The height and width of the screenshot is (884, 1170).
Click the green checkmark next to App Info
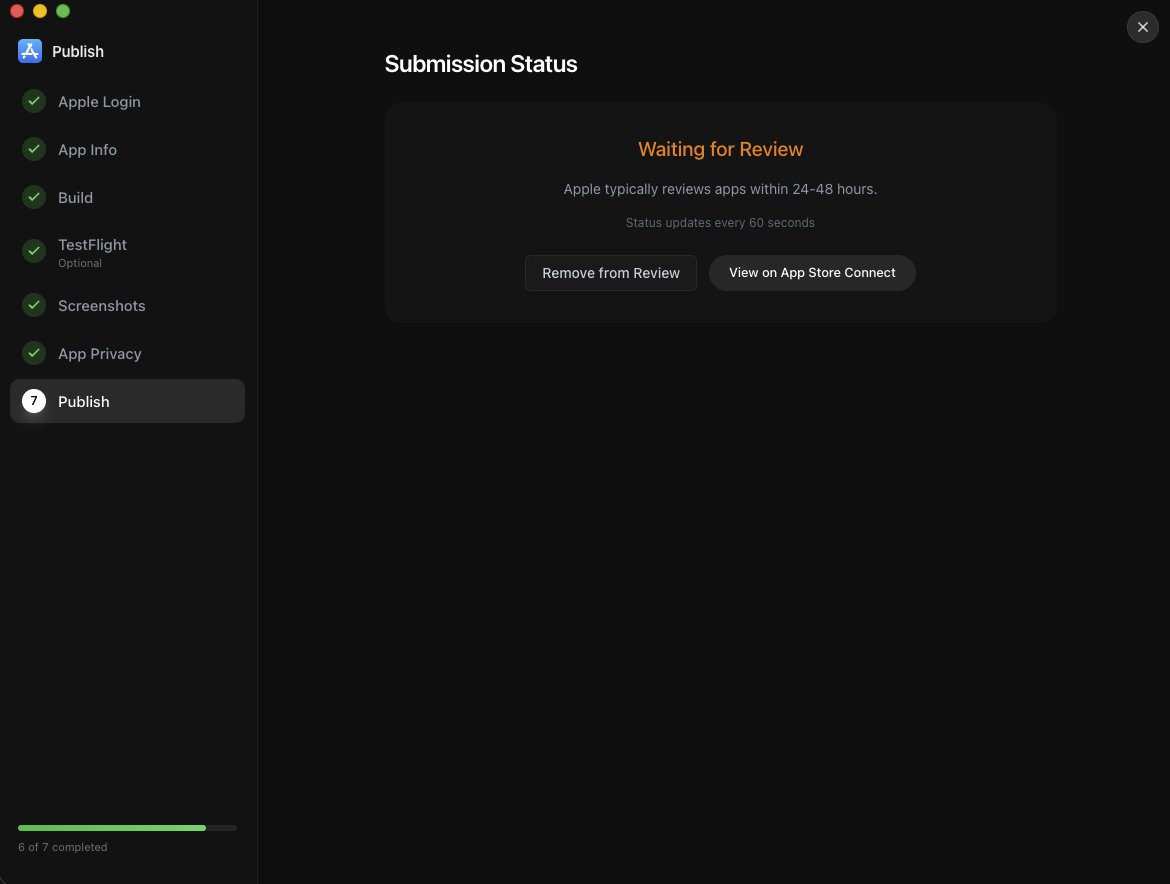pyautogui.click(x=34, y=149)
